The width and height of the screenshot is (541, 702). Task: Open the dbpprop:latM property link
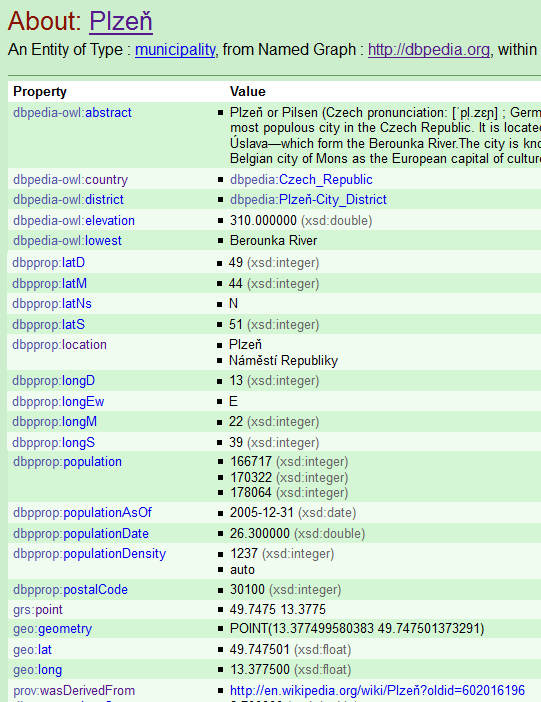(50, 284)
